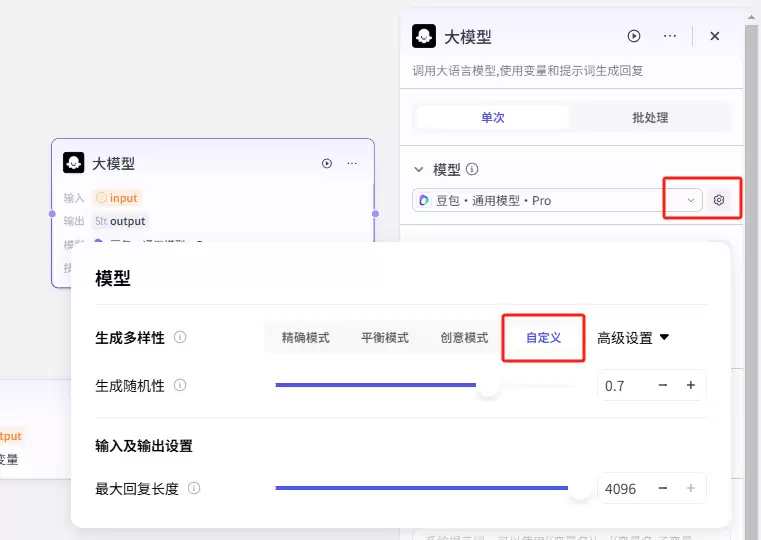Click the side panel scrollbar up arrow
The height and width of the screenshot is (540, 761).
click(x=752, y=17)
